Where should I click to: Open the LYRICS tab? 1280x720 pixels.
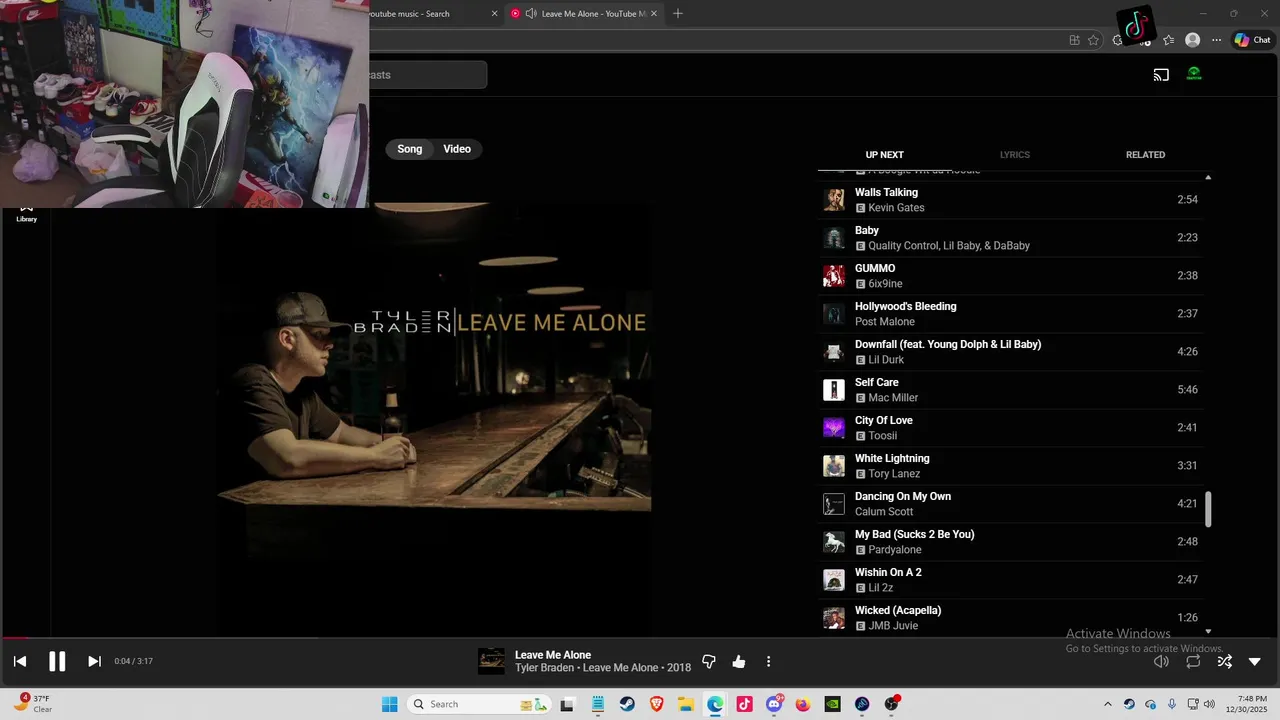click(x=1015, y=155)
